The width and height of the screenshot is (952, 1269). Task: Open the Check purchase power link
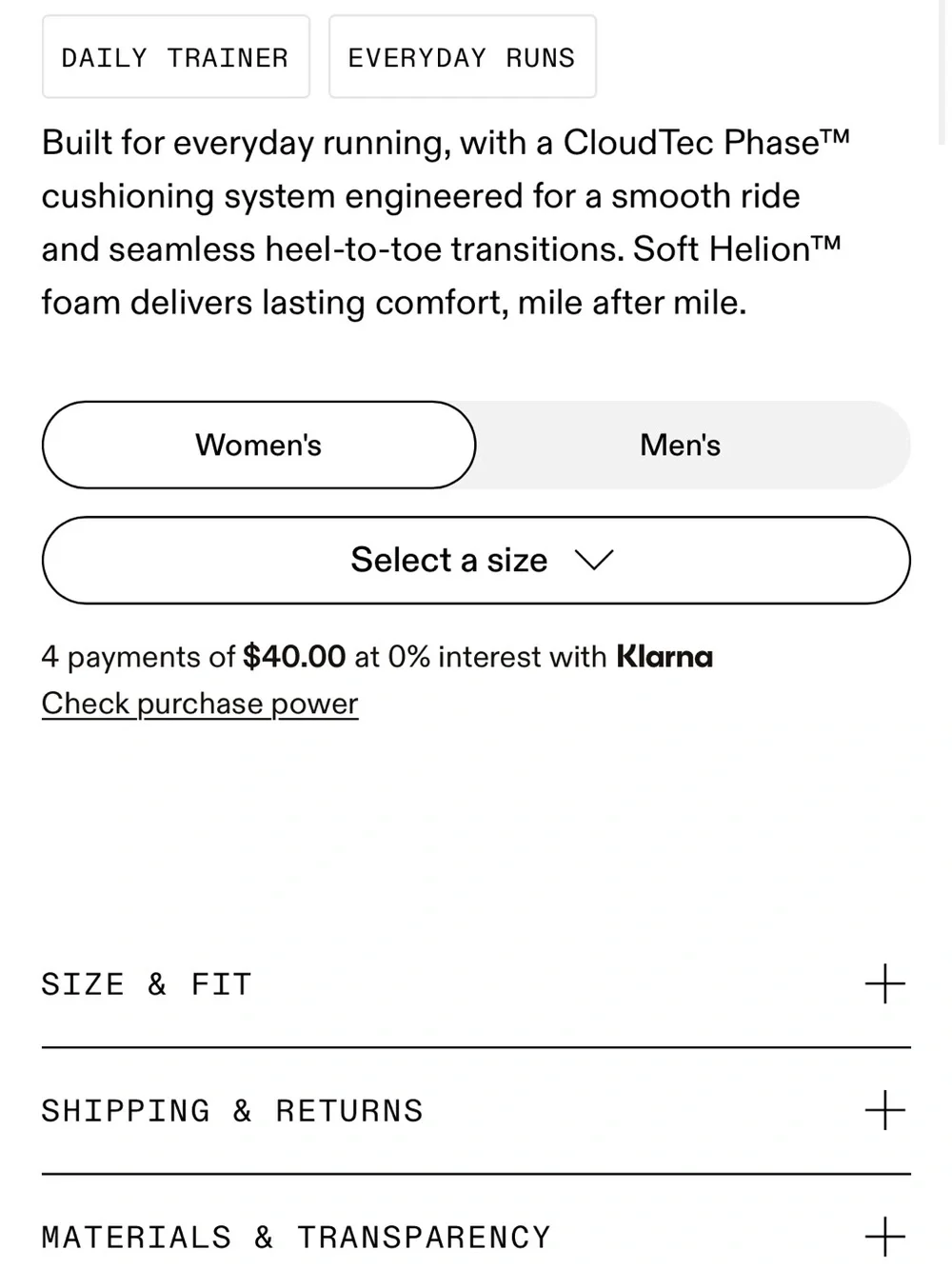click(200, 704)
